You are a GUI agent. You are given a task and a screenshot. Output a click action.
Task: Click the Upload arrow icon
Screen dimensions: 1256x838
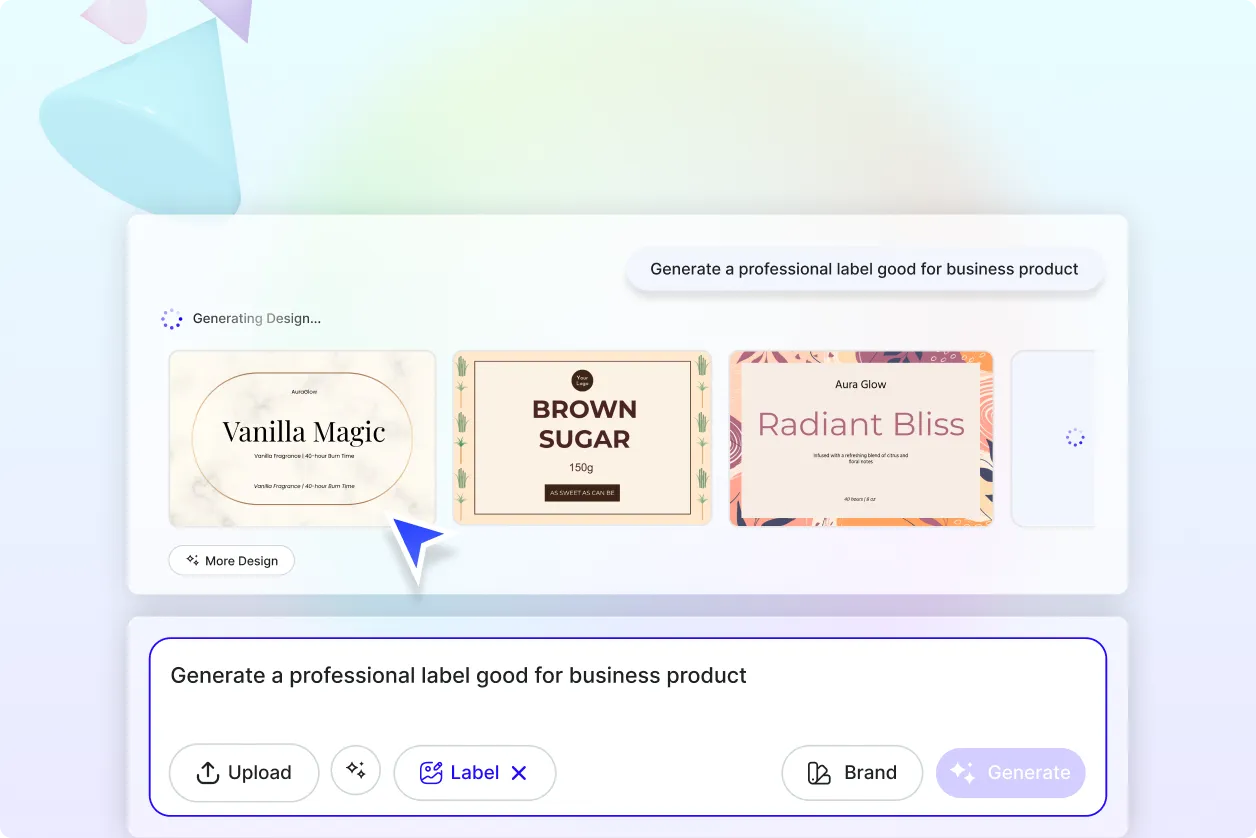pyautogui.click(x=207, y=772)
